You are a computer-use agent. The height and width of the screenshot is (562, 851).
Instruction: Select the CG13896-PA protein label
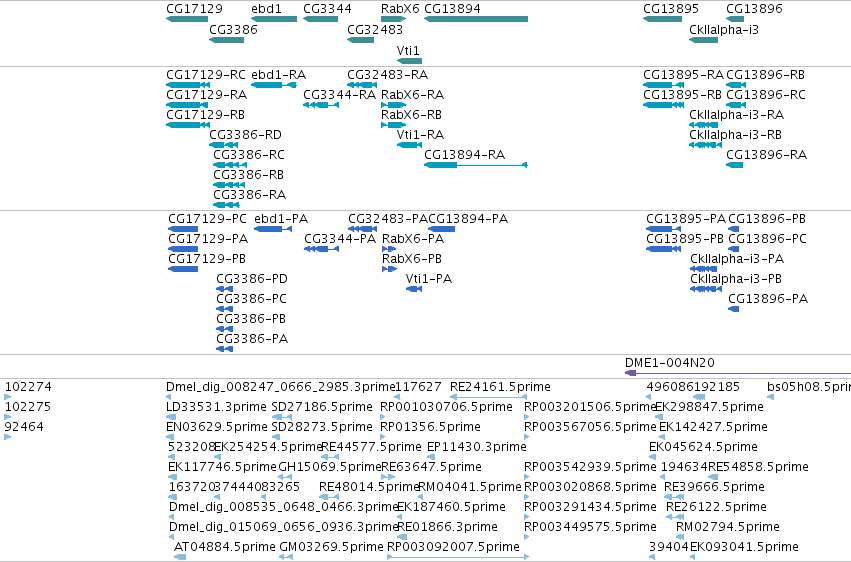tap(768, 299)
